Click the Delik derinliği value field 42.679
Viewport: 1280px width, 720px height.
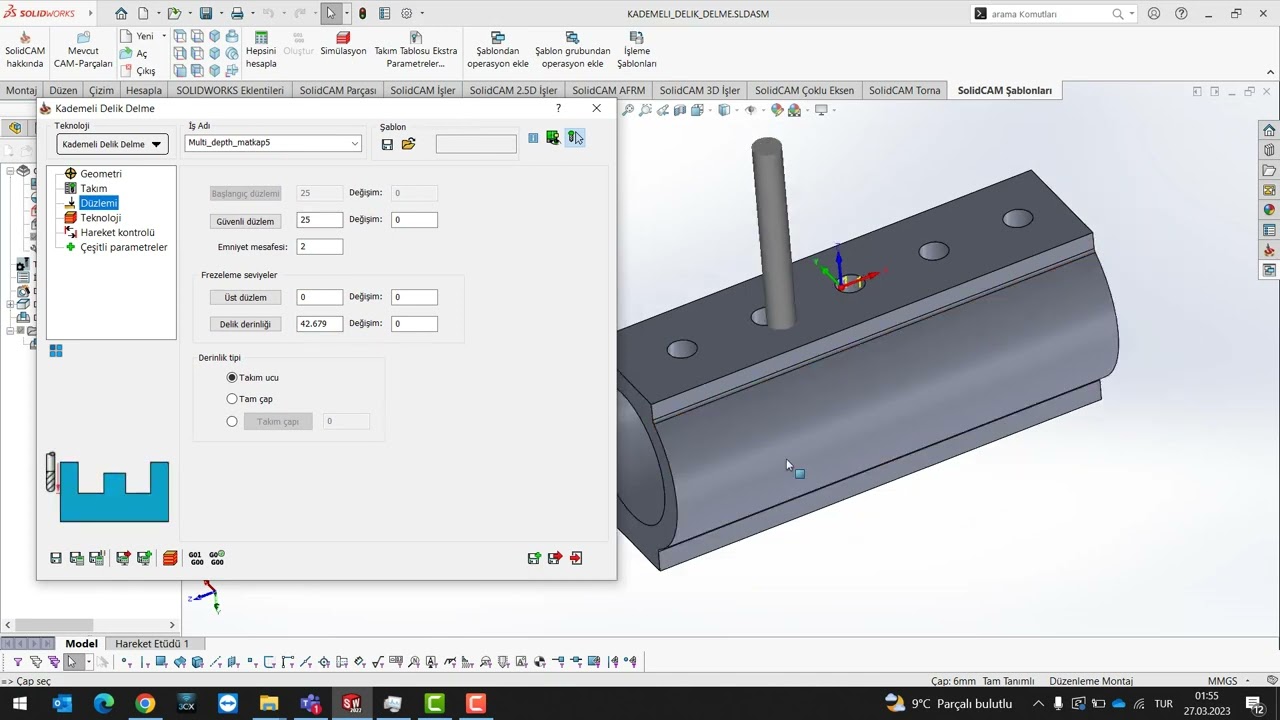[320, 324]
